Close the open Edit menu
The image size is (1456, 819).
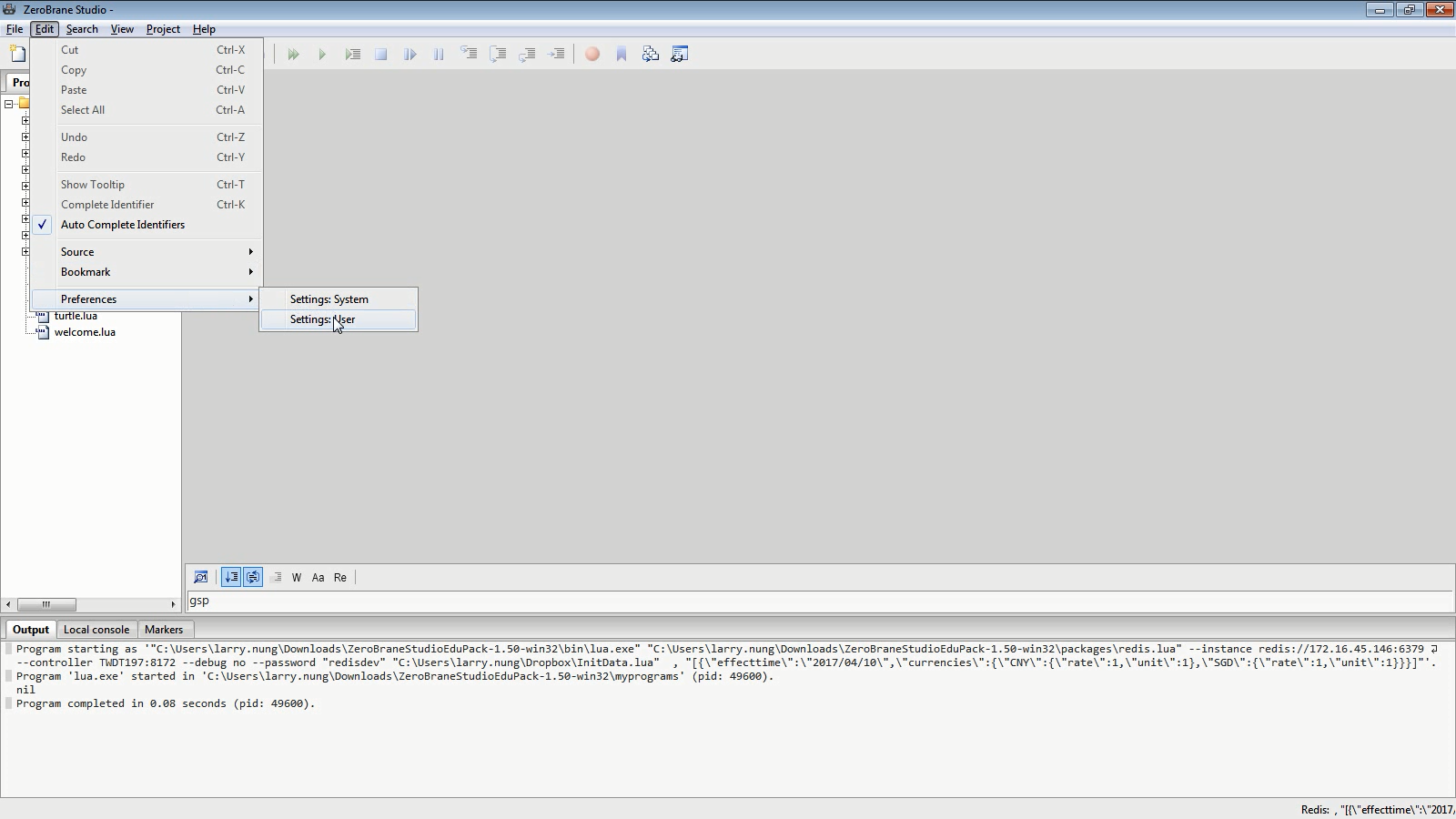pos(45,29)
